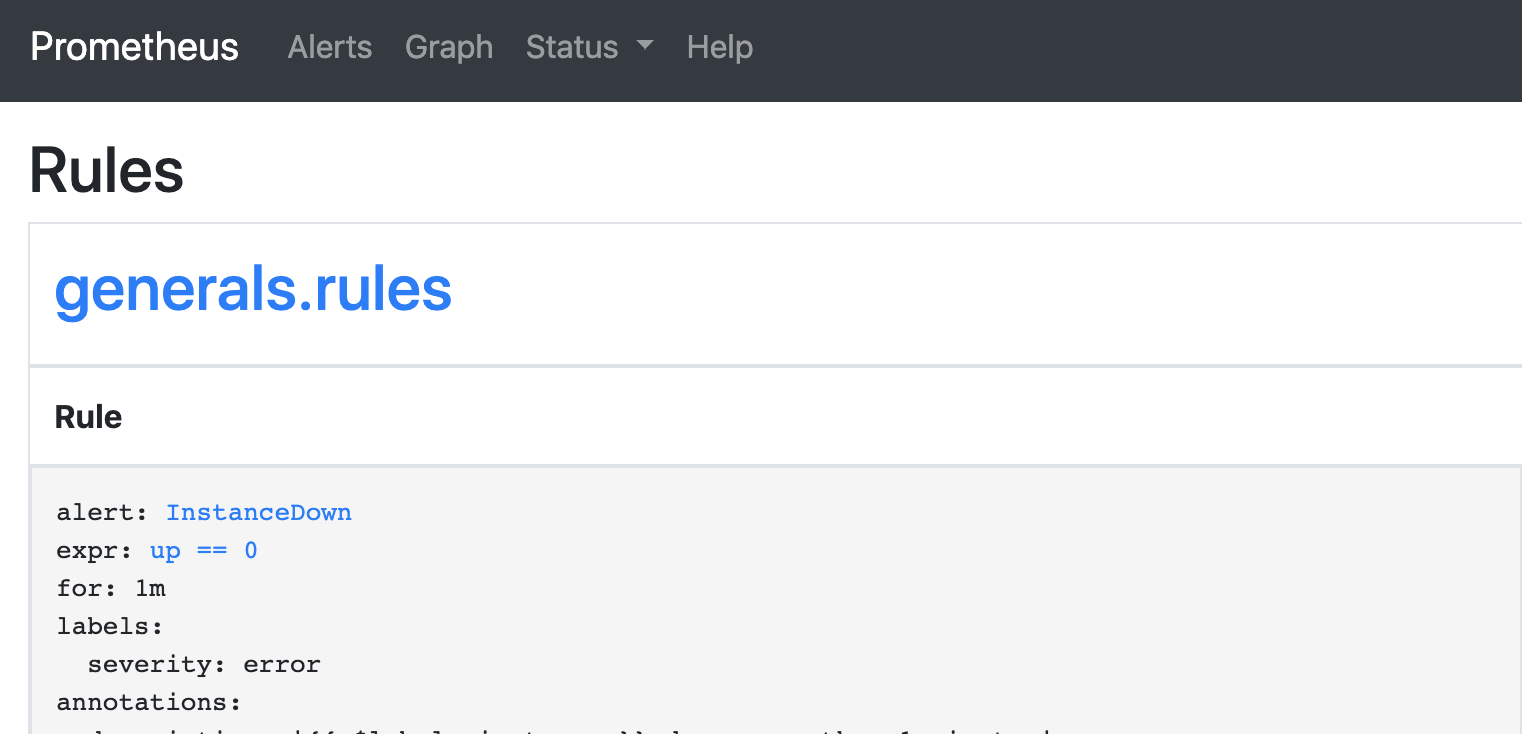This screenshot has width=1522, height=734.
Task: Open the 'up == 0' expression link
Action: [204, 551]
